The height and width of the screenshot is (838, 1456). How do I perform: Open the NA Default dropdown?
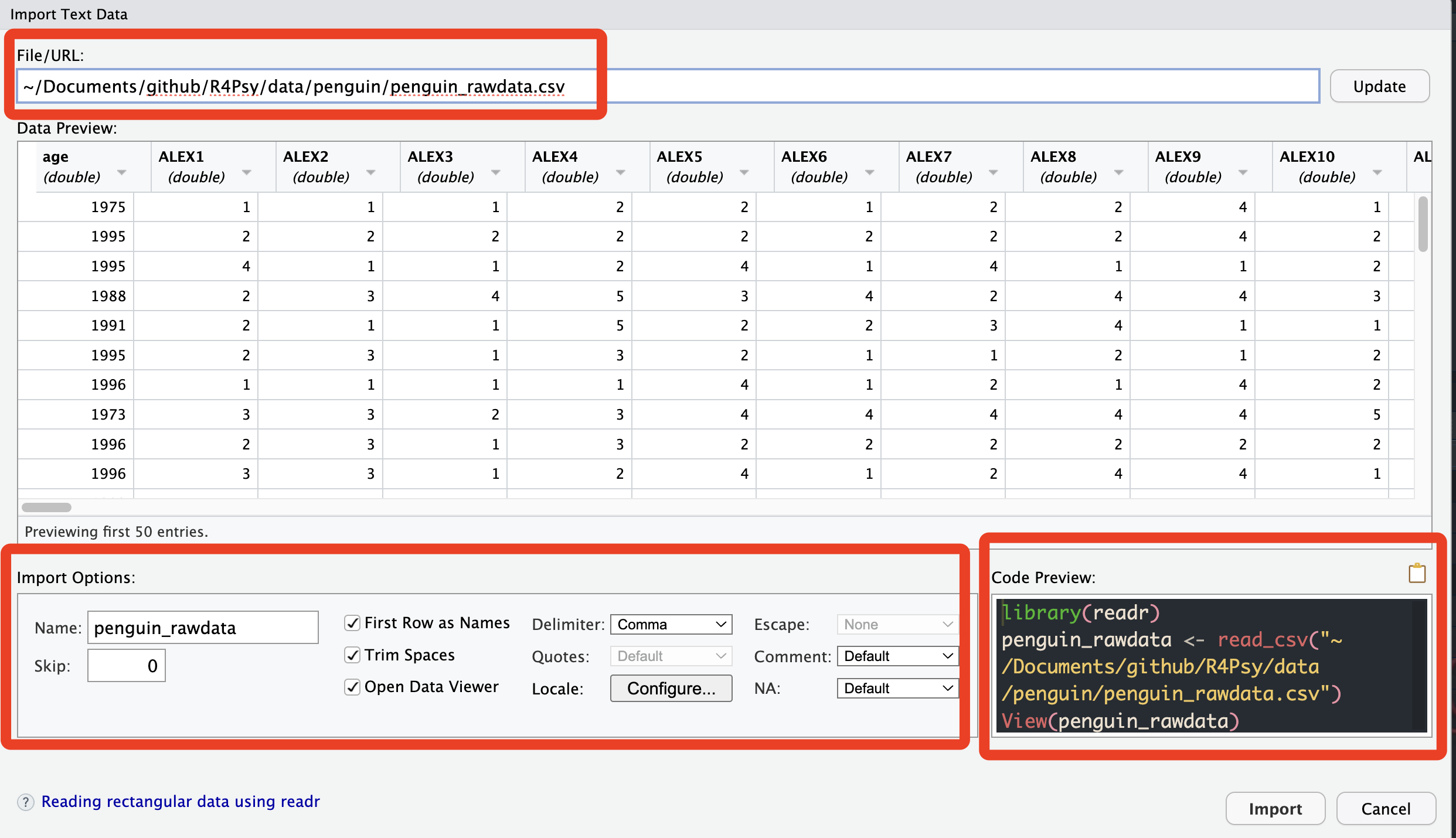pyautogui.click(x=897, y=689)
